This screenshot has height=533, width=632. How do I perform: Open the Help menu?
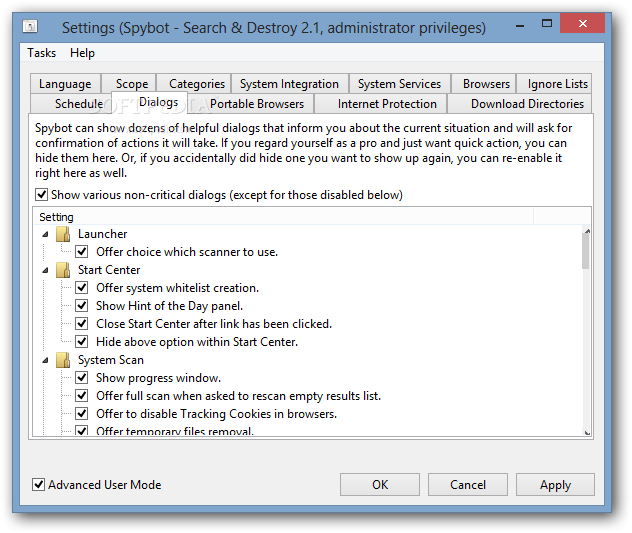[x=82, y=53]
